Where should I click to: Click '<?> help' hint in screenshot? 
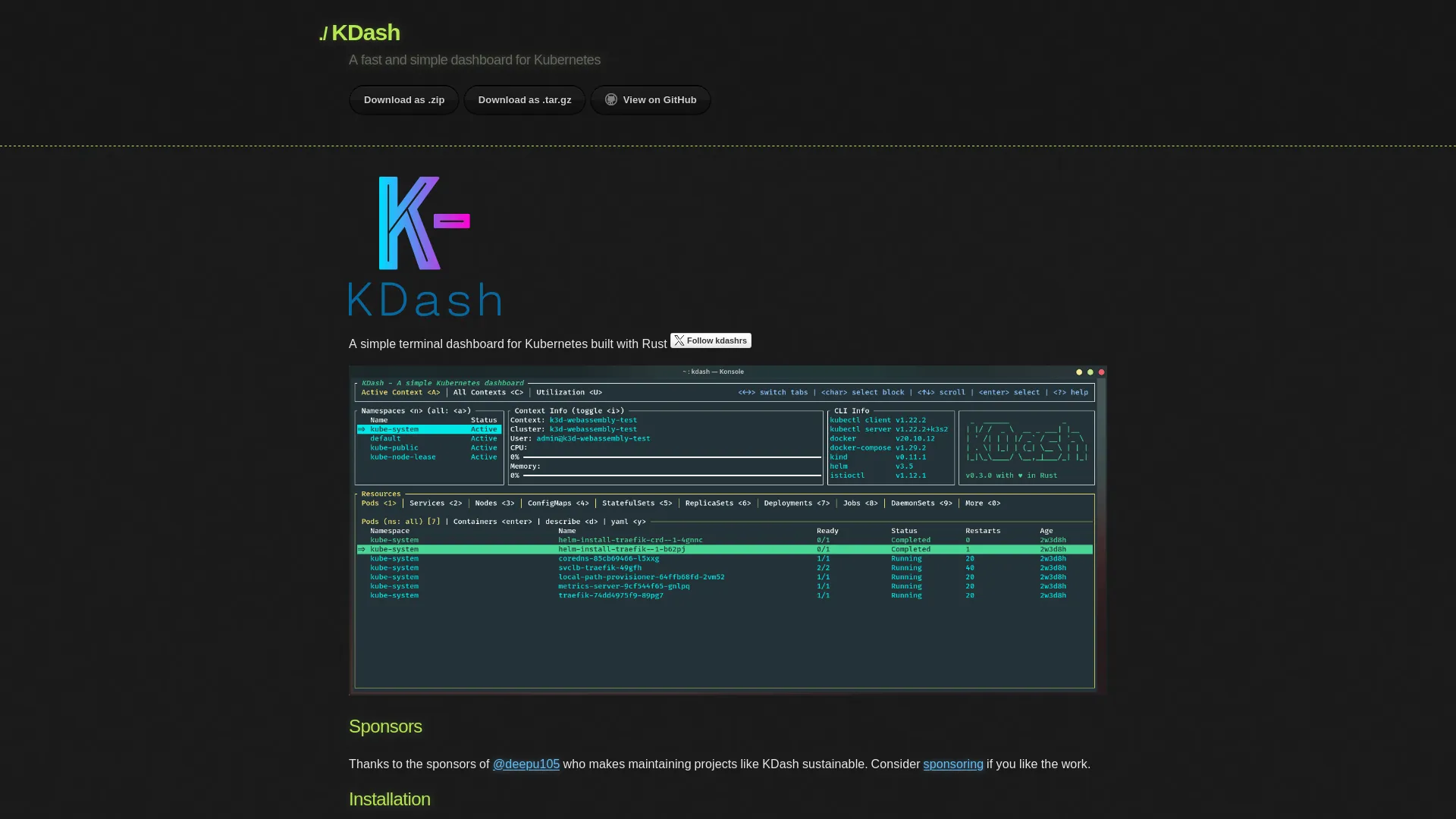pyautogui.click(x=1071, y=393)
